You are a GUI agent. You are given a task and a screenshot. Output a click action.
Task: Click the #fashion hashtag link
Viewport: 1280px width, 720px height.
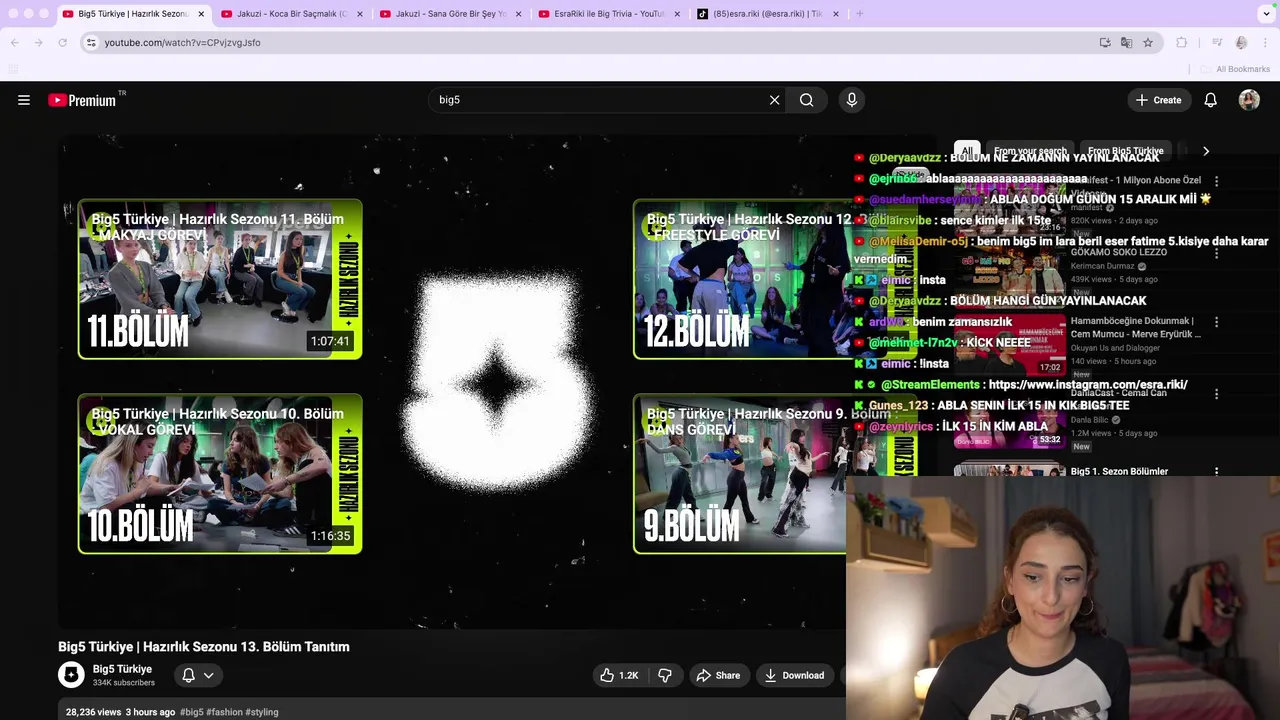tap(224, 712)
